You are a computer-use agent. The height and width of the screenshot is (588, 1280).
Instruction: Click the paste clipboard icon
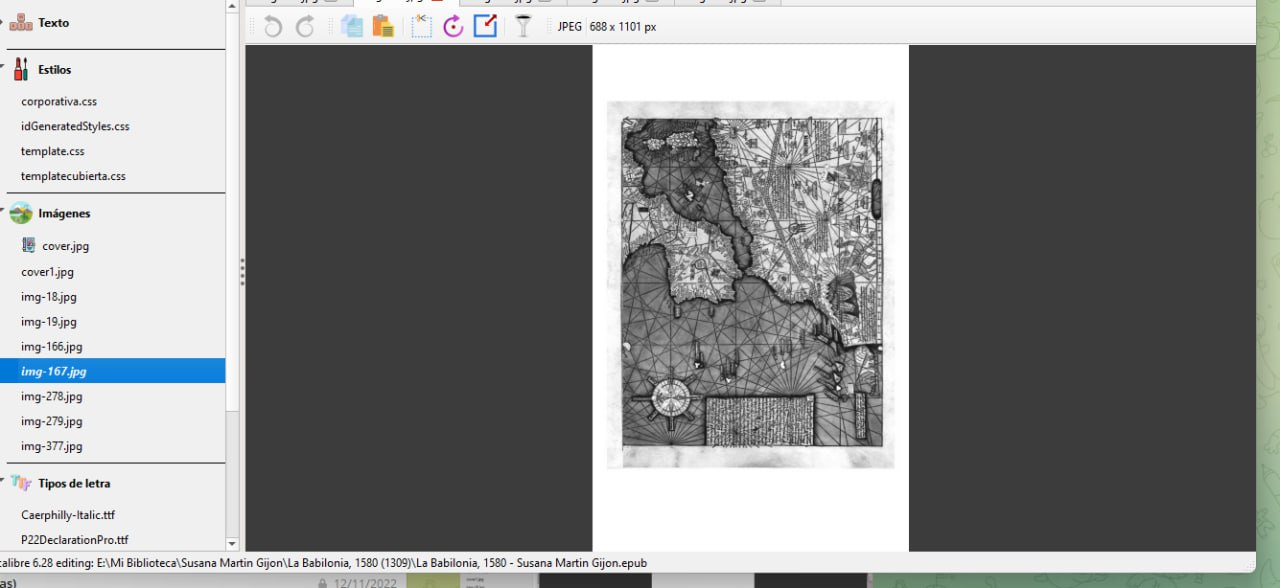(x=383, y=27)
